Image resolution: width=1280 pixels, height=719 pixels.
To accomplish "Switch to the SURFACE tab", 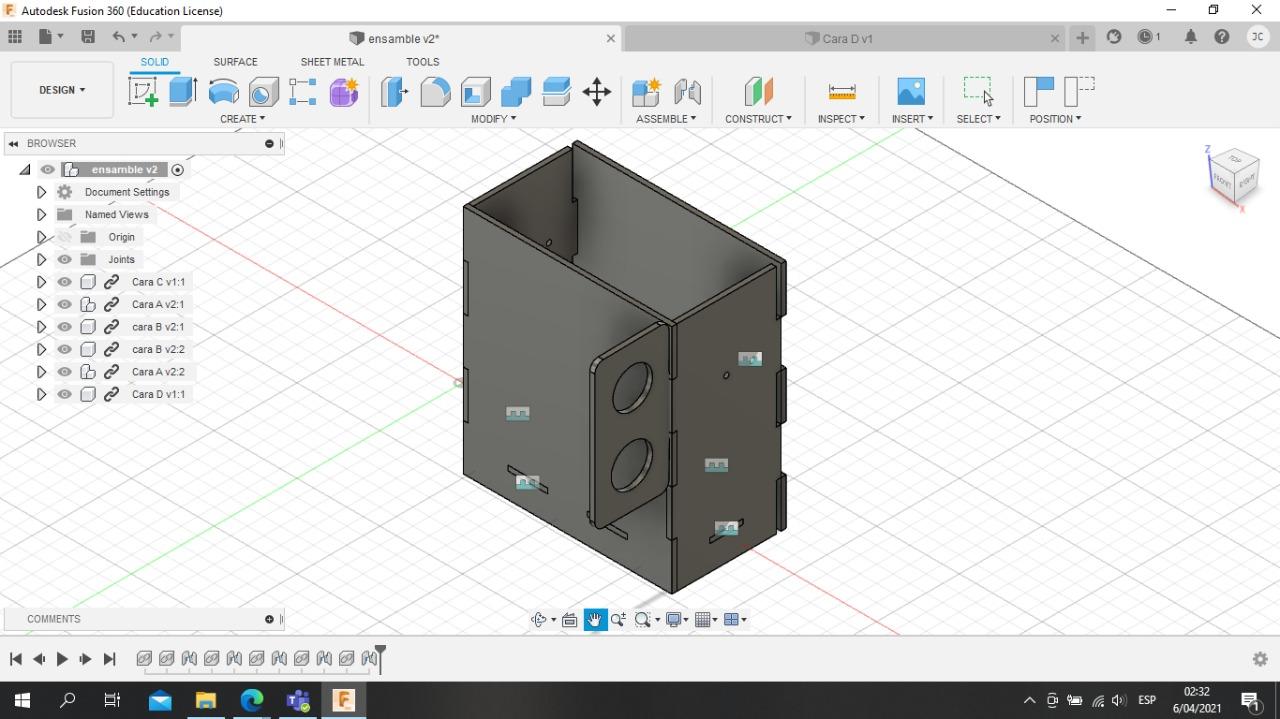I will [x=235, y=62].
